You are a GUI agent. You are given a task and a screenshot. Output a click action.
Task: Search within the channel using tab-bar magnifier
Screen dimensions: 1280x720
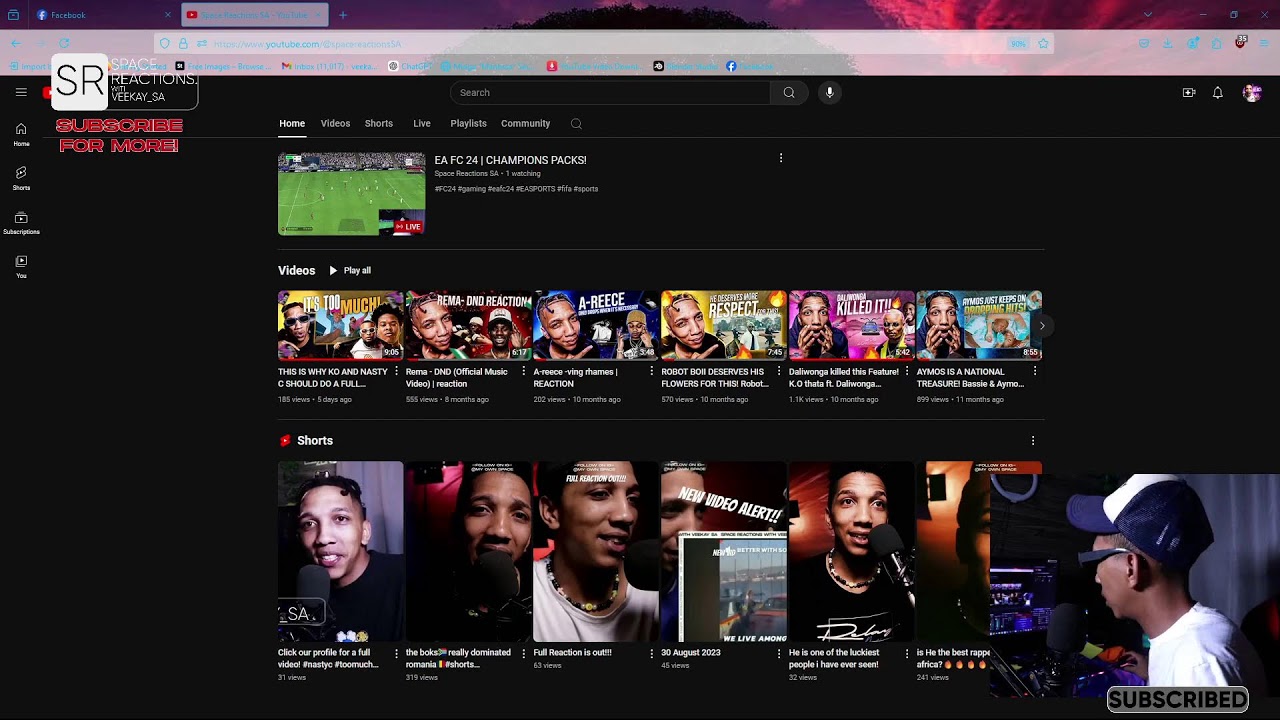coord(576,124)
